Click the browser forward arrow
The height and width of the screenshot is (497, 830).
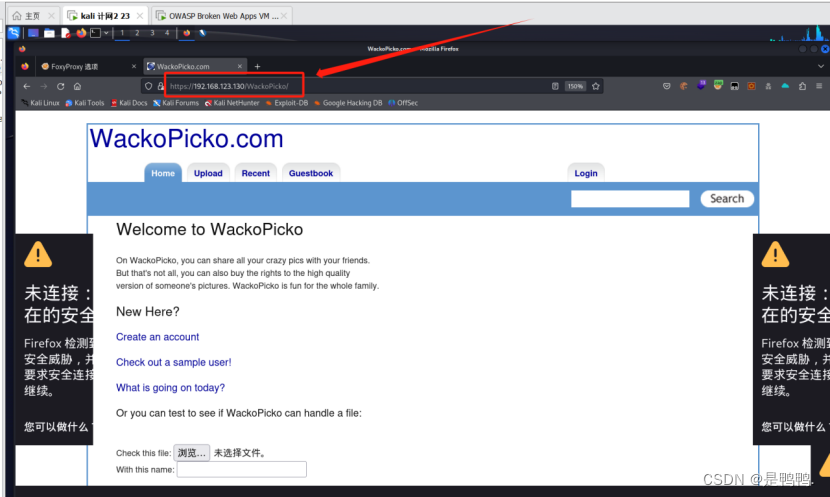43,86
